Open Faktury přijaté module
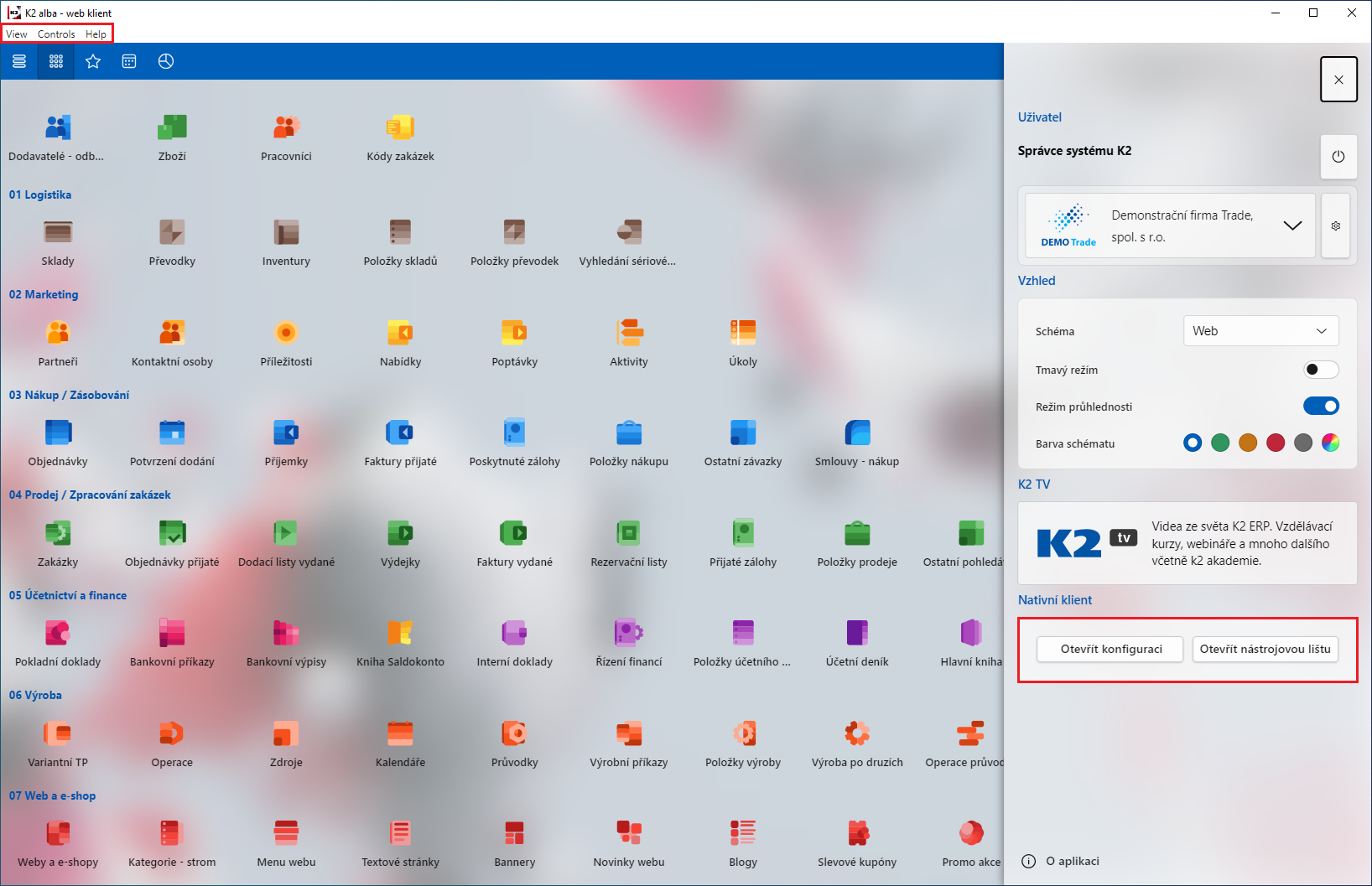 (x=400, y=433)
